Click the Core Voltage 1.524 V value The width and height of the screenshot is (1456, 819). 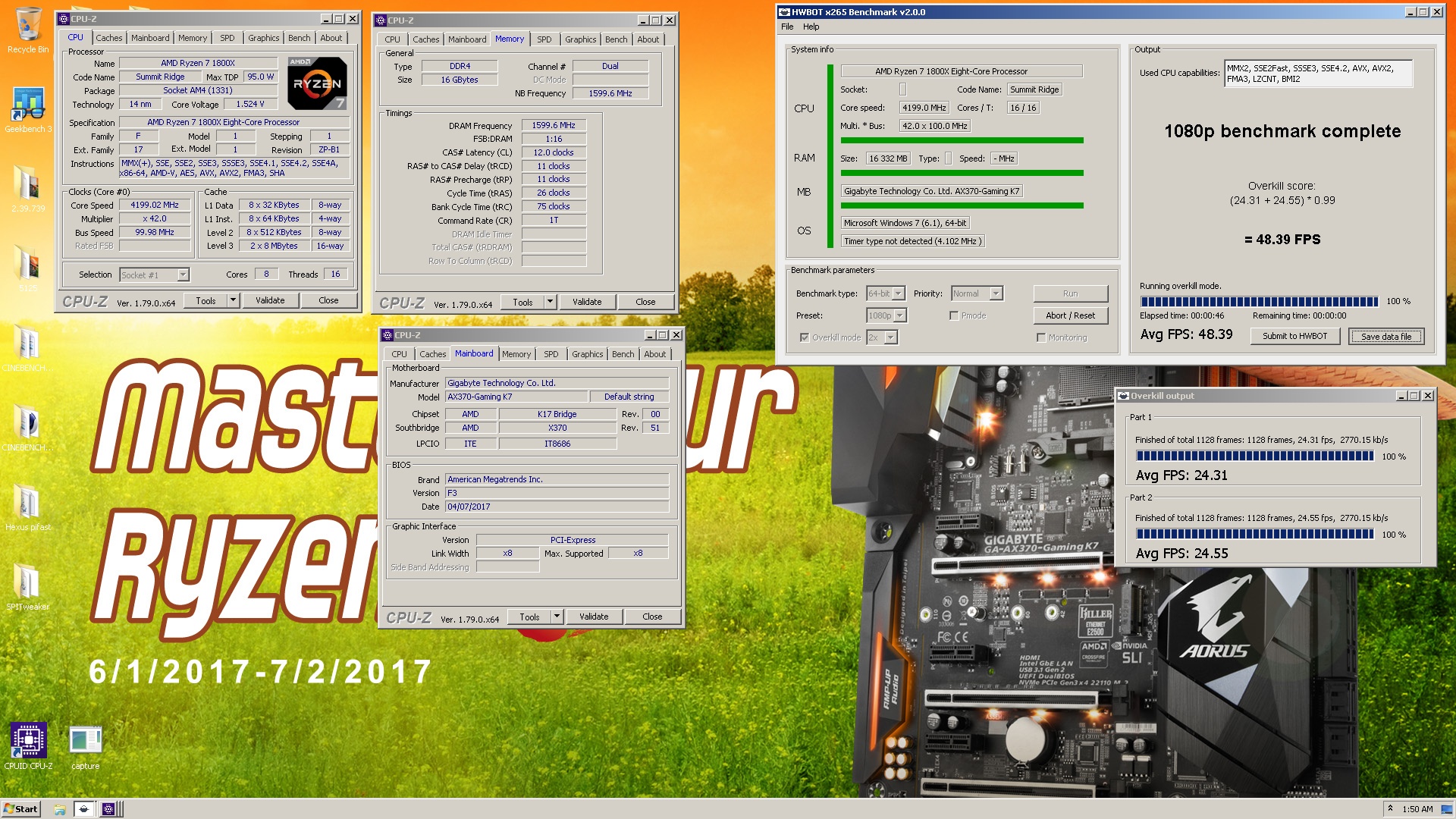point(249,105)
